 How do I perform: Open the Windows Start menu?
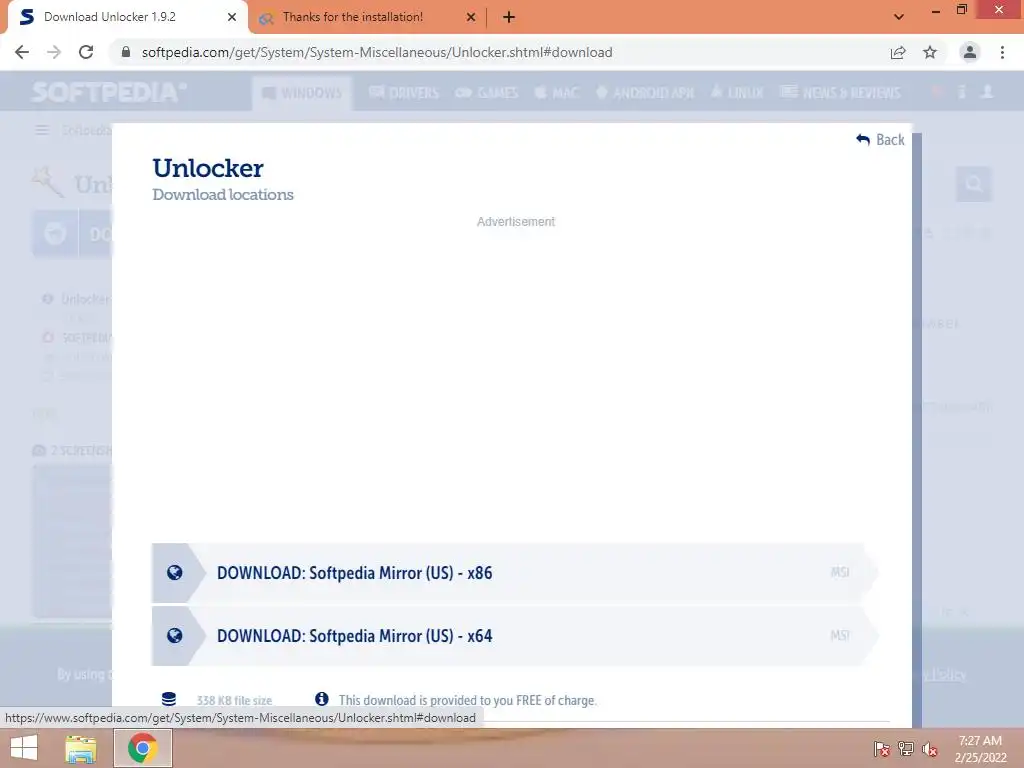click(24, 748)
